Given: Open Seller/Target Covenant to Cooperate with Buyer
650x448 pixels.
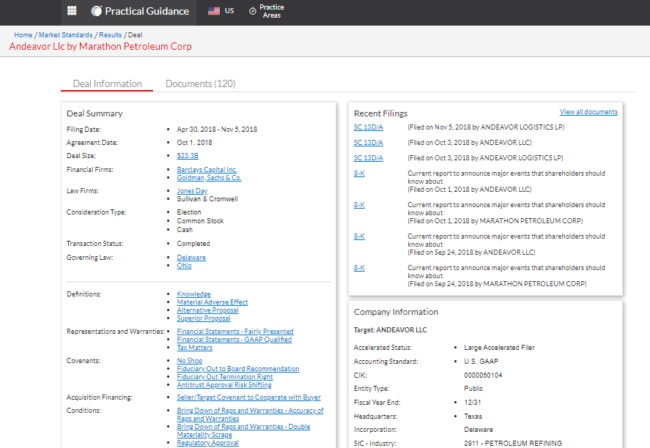Looking at the screenshot, I should coord(249,397).
